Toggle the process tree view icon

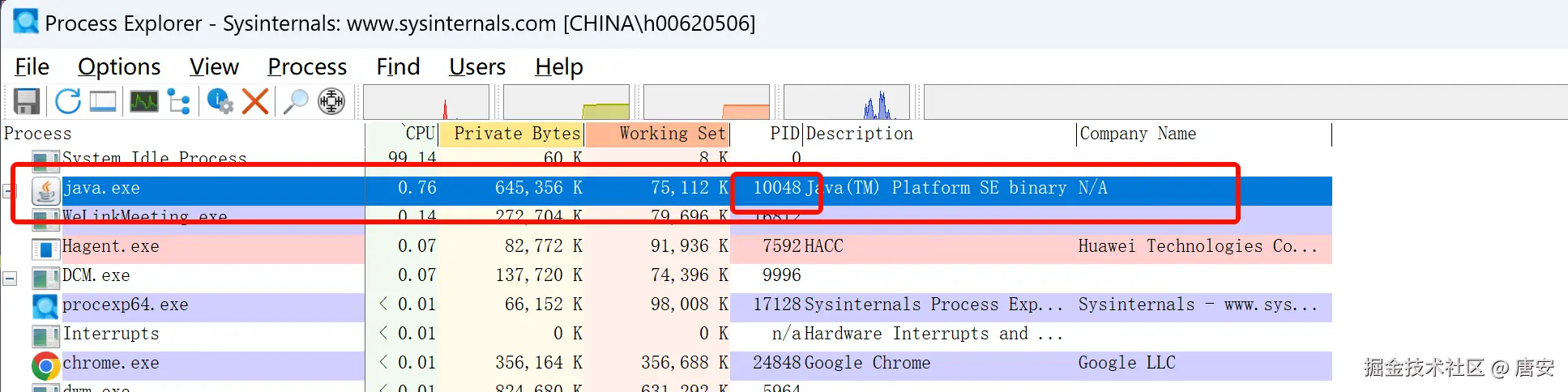[179, 101]
